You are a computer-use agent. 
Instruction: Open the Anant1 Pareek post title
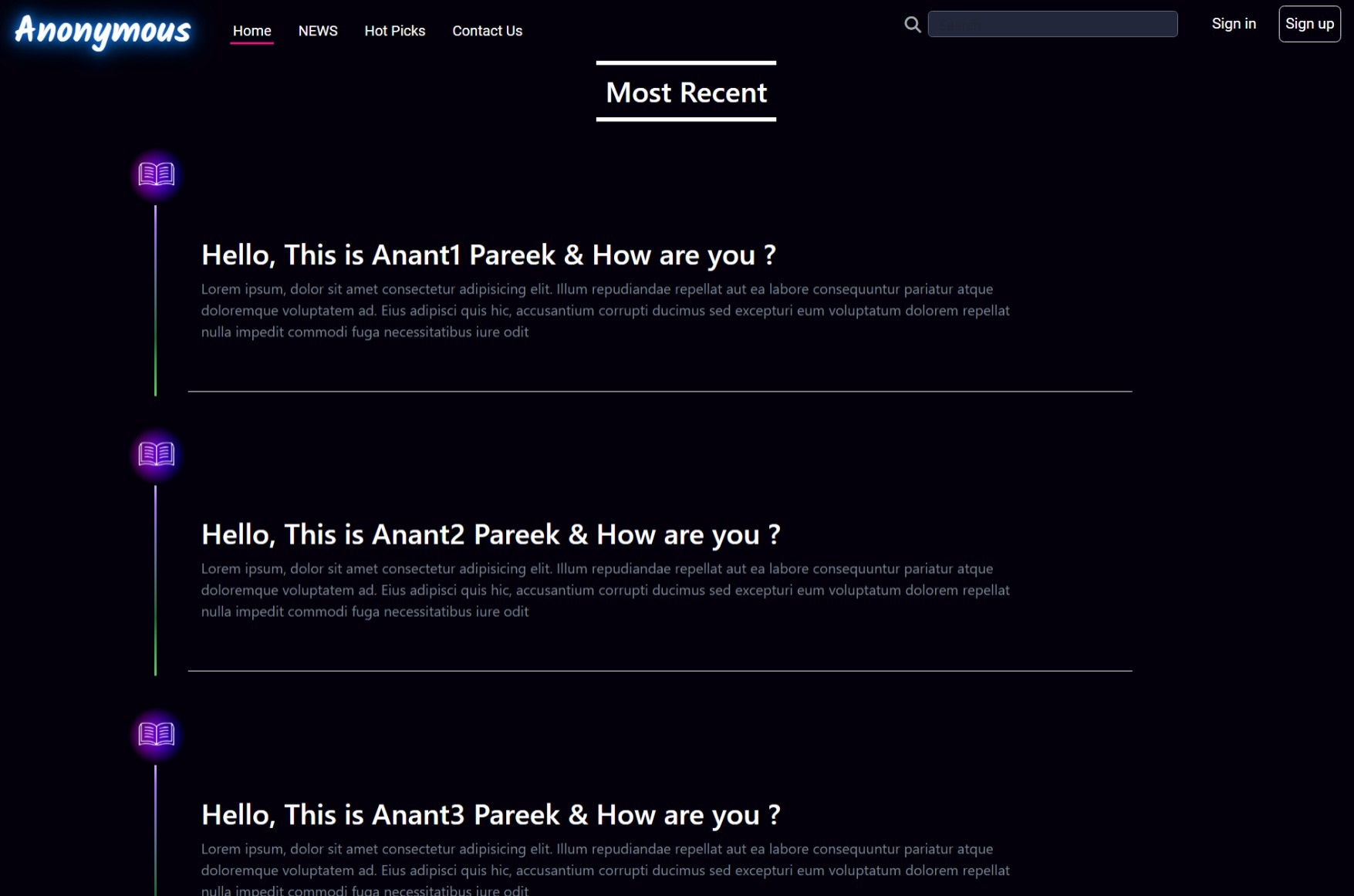(x=488, y=255)
